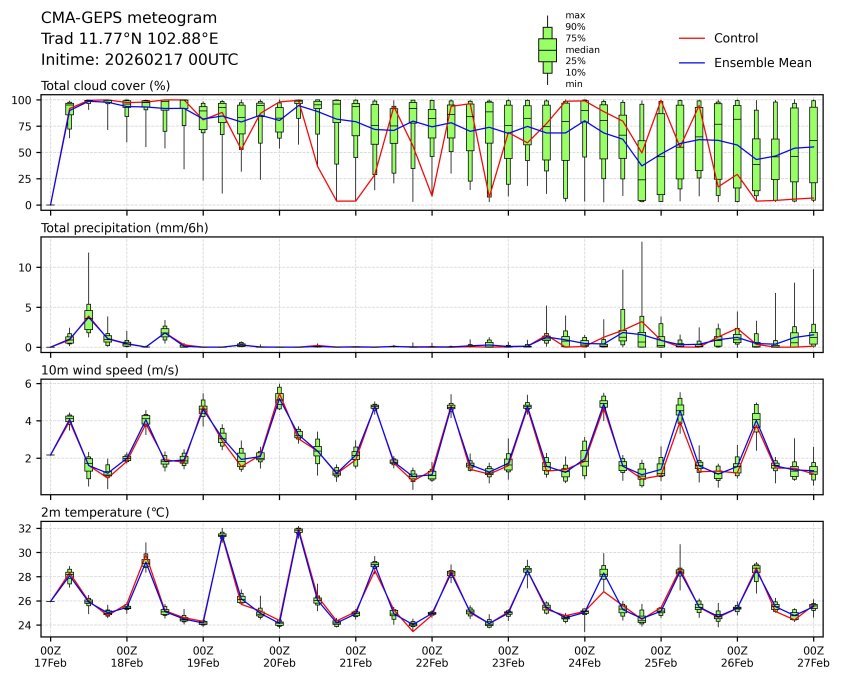Click the 00Z 27Feb x-axis label
This screenshot has height=680, width=841.
pyautogui.click(x=813, y=656)
